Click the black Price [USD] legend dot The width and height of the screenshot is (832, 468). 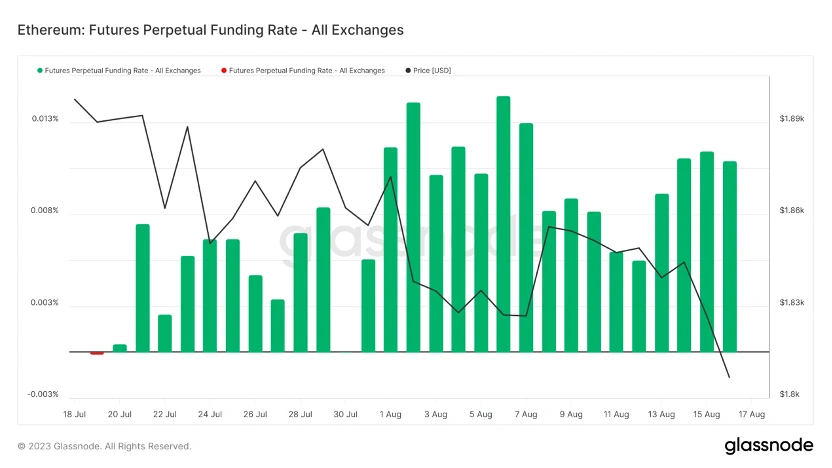[x=408, y=71]
